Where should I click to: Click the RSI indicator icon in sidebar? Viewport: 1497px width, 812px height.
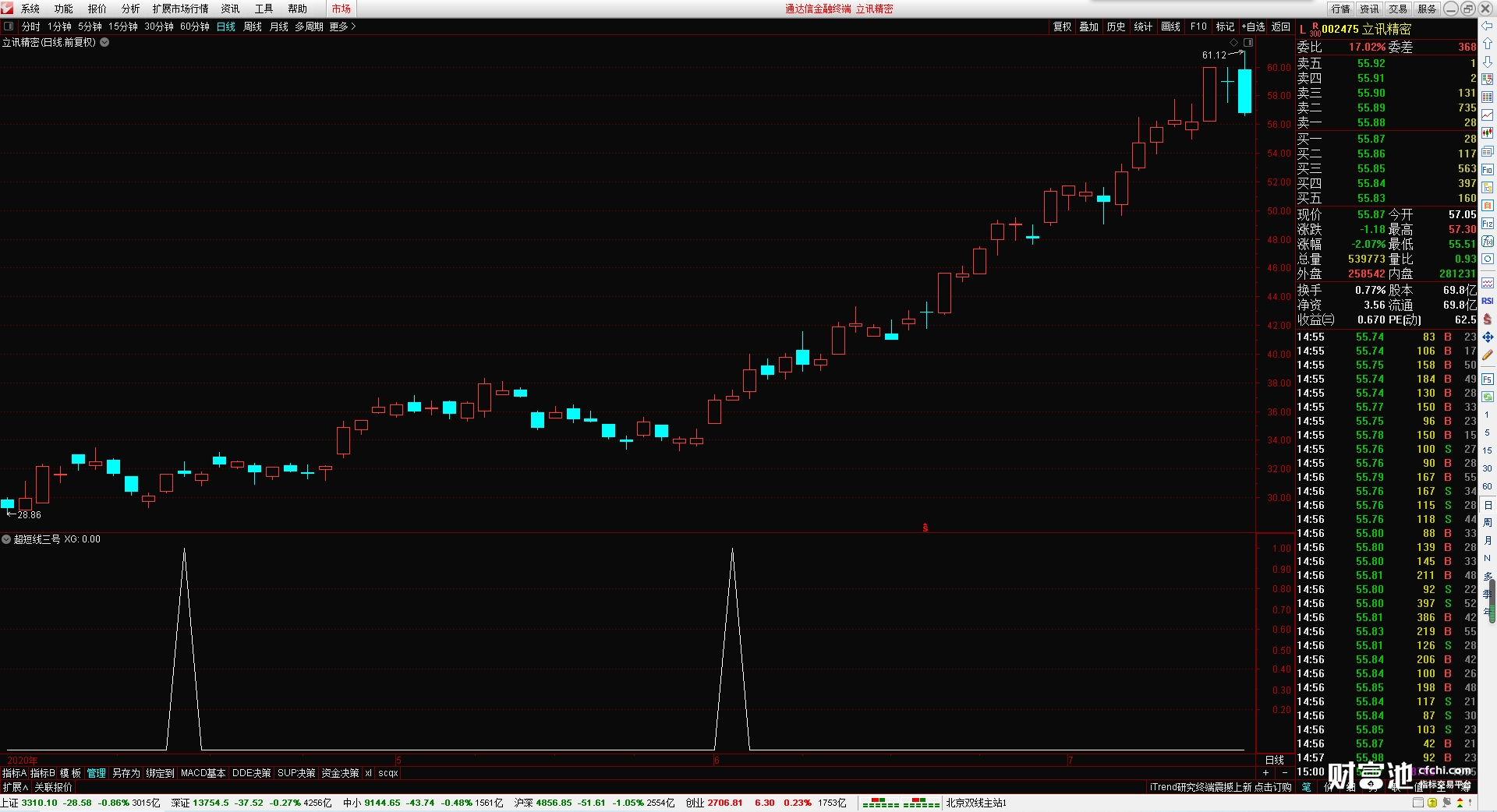point(1488,301)
